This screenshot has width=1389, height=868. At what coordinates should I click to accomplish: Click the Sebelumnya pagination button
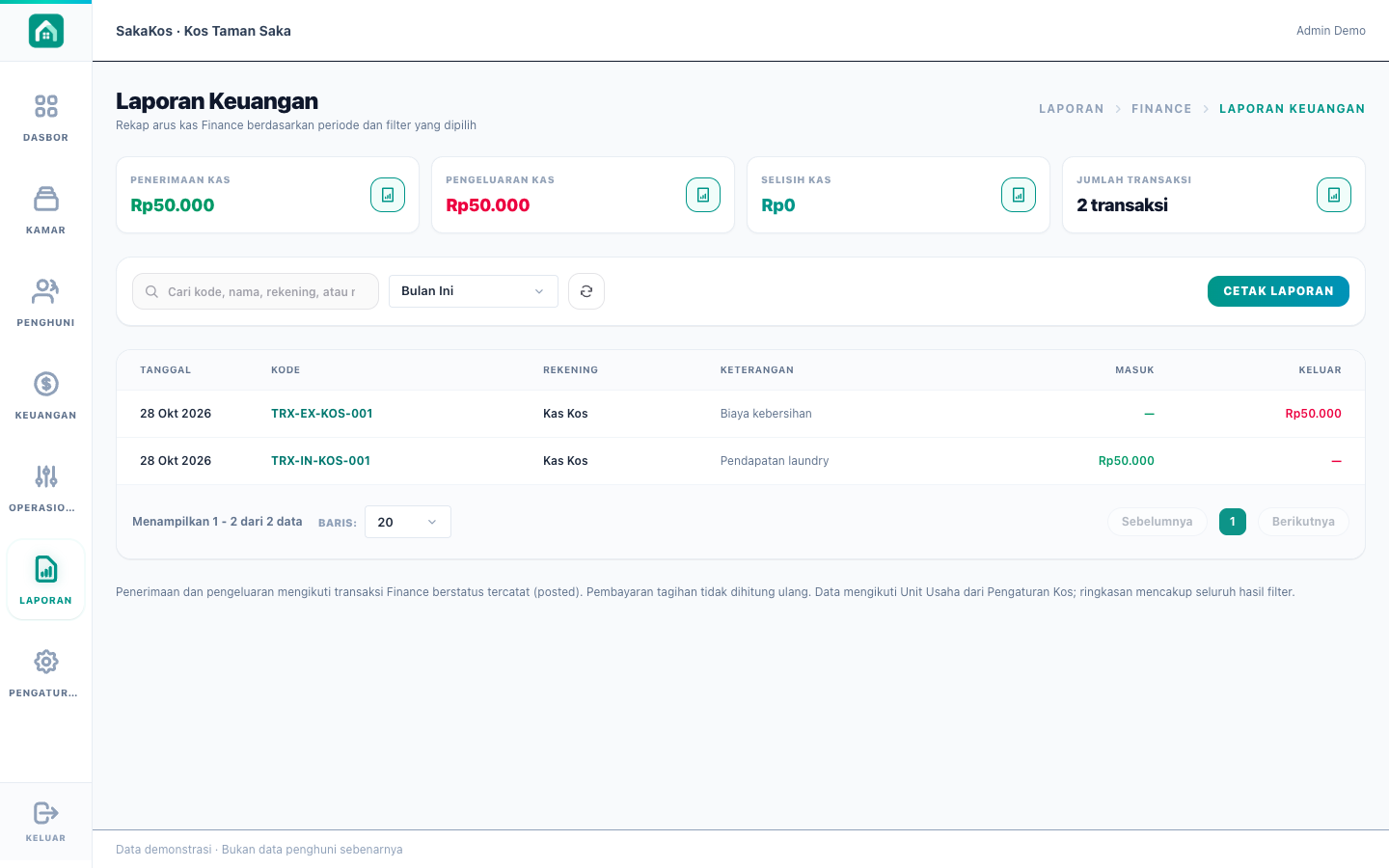pyautogui.click(x=1157, y=522)
